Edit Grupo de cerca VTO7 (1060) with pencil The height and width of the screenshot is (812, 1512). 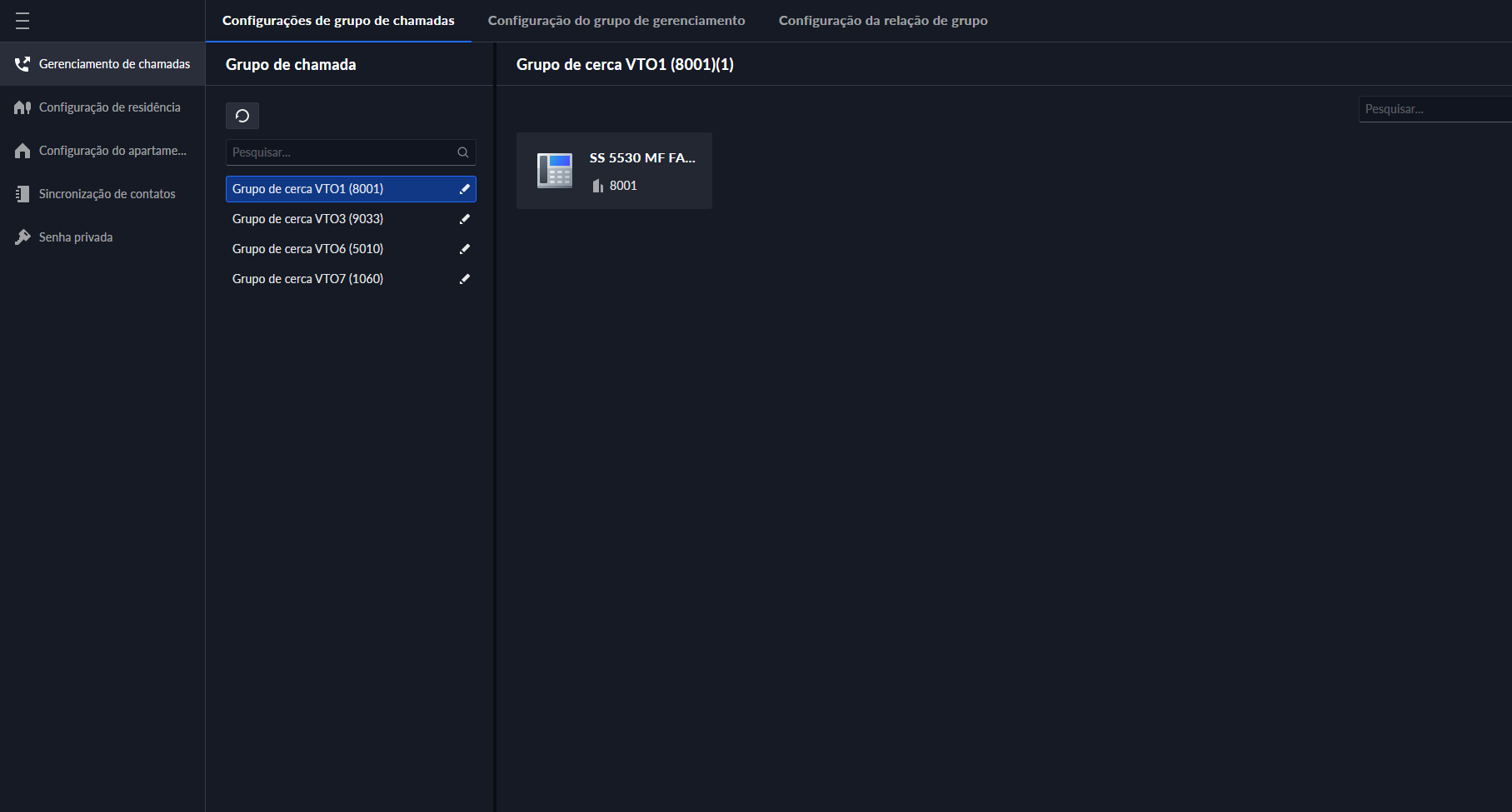tap(465, 279)
